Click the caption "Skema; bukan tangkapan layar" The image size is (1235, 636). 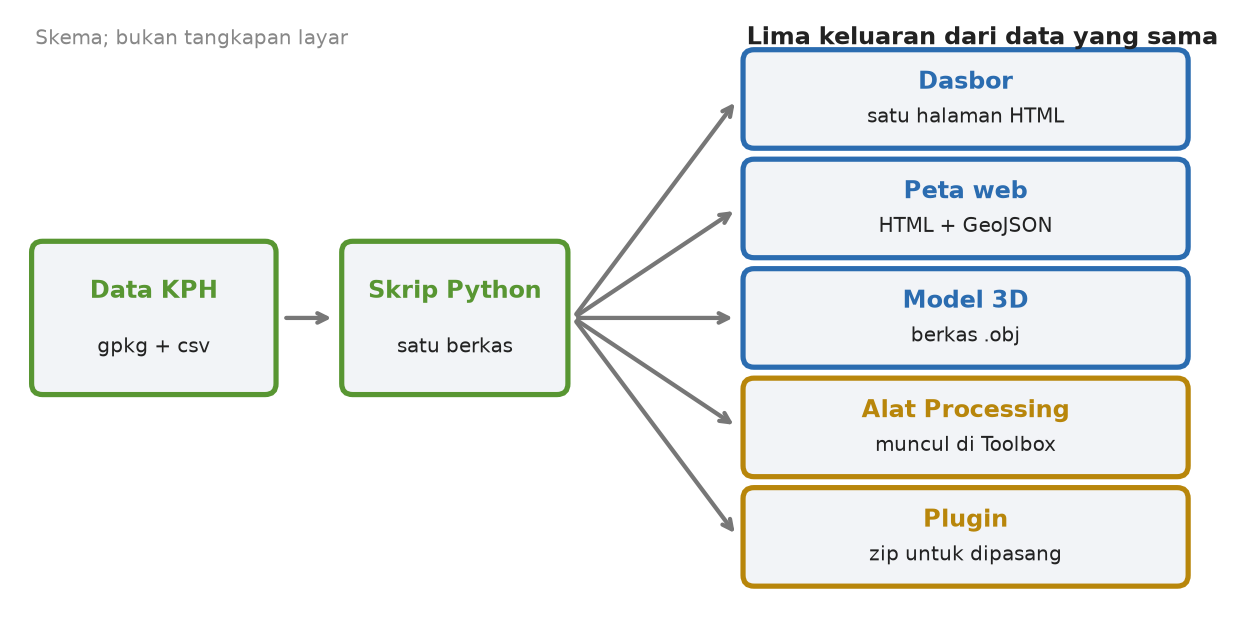(192, 38)
